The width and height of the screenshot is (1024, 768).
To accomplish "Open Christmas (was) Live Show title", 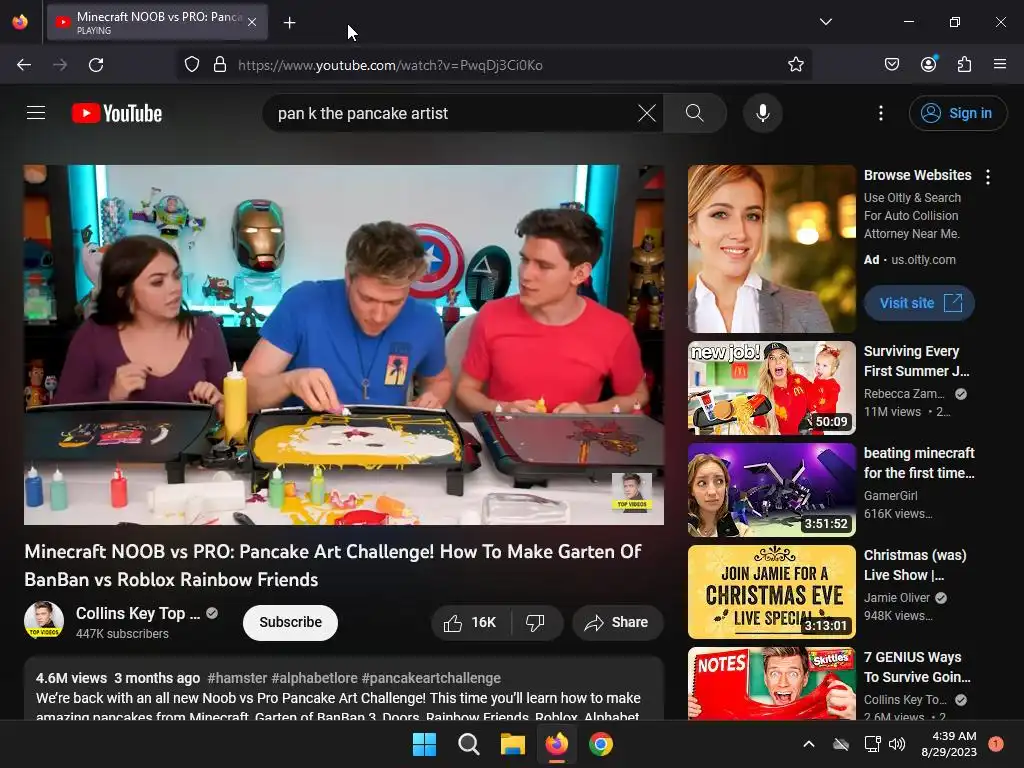I will tap(915, 565).
